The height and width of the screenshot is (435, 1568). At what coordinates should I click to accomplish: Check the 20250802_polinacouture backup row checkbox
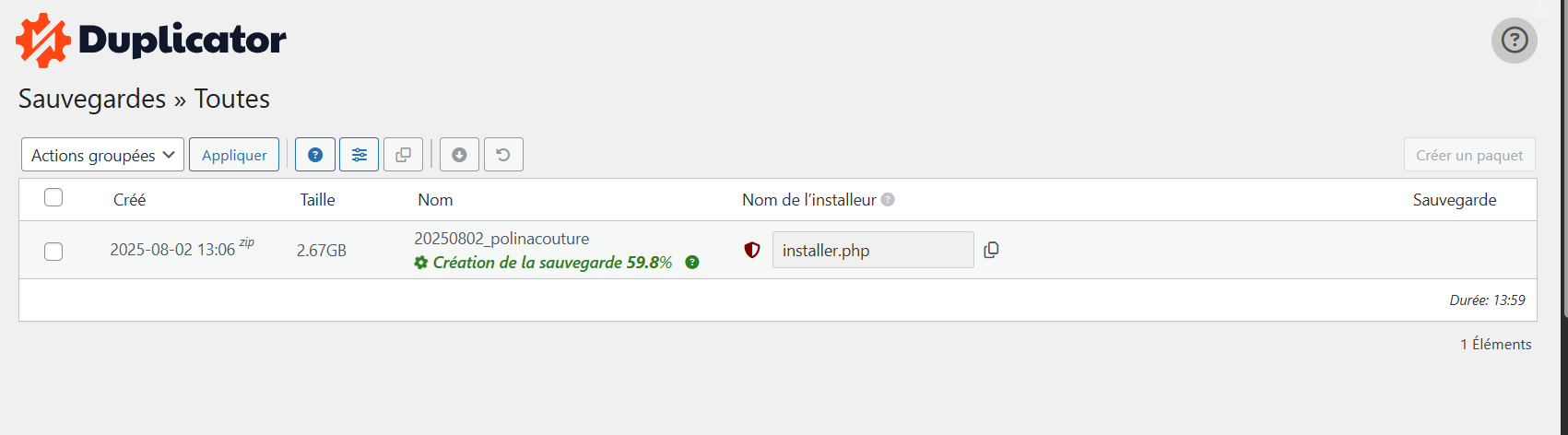[53, 251]
